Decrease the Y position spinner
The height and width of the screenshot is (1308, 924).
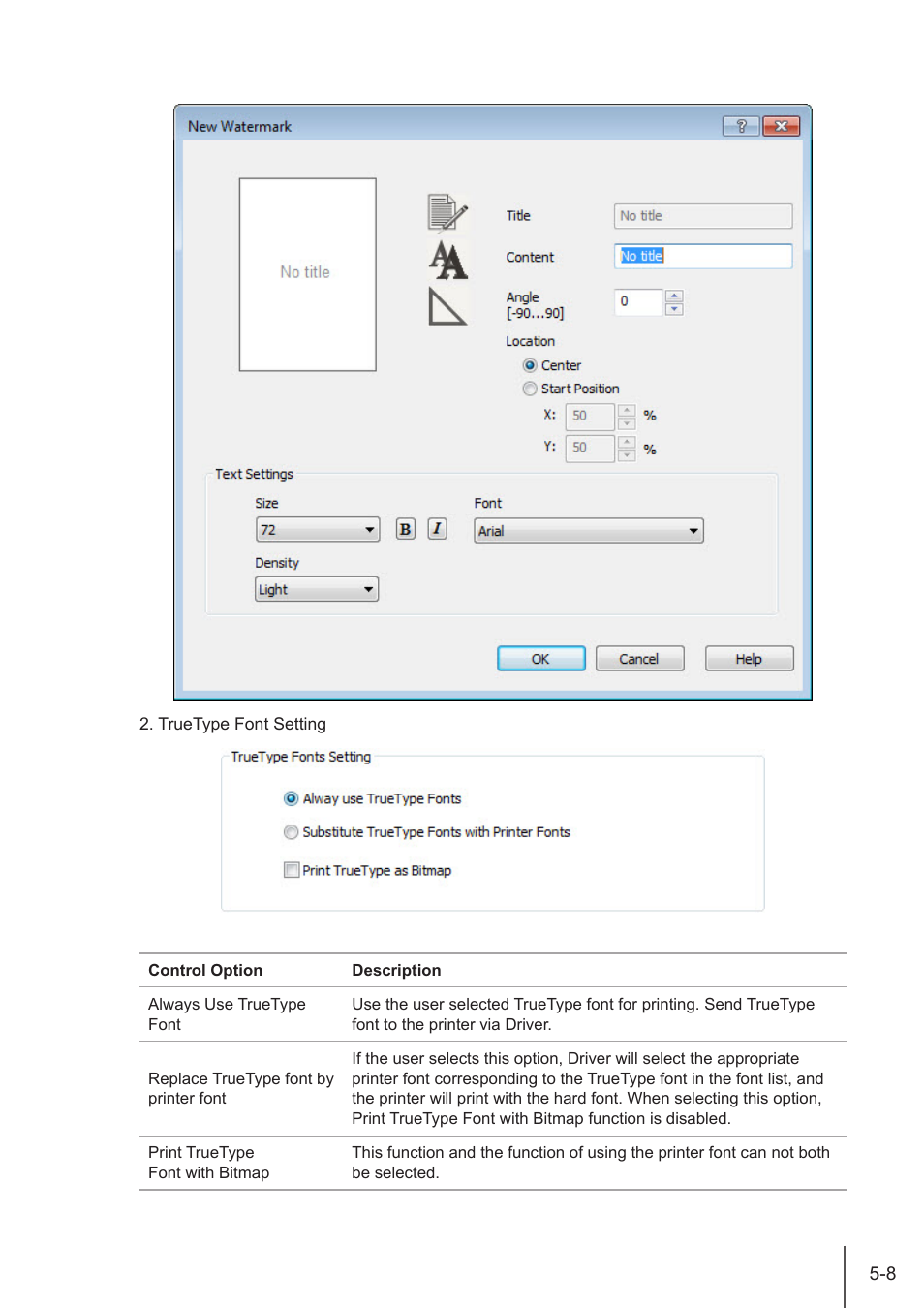(x=627, y=455)
